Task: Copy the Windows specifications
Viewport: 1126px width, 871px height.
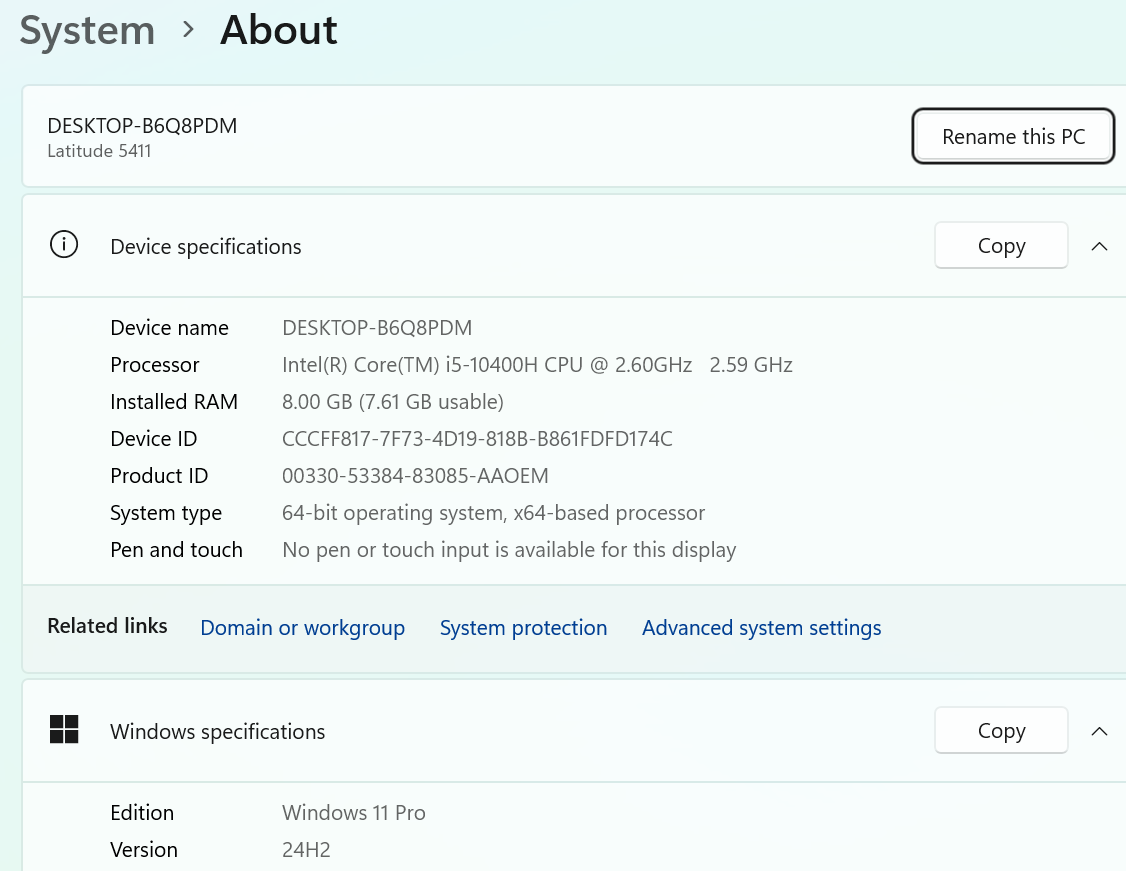Action: (x=1001, y=730)
